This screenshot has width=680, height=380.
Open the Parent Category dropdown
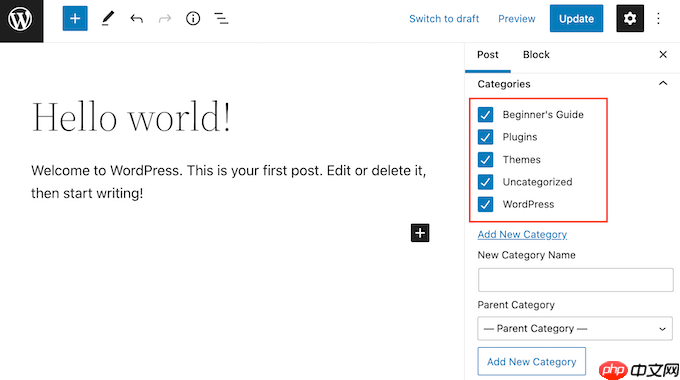tap(575, 328)
